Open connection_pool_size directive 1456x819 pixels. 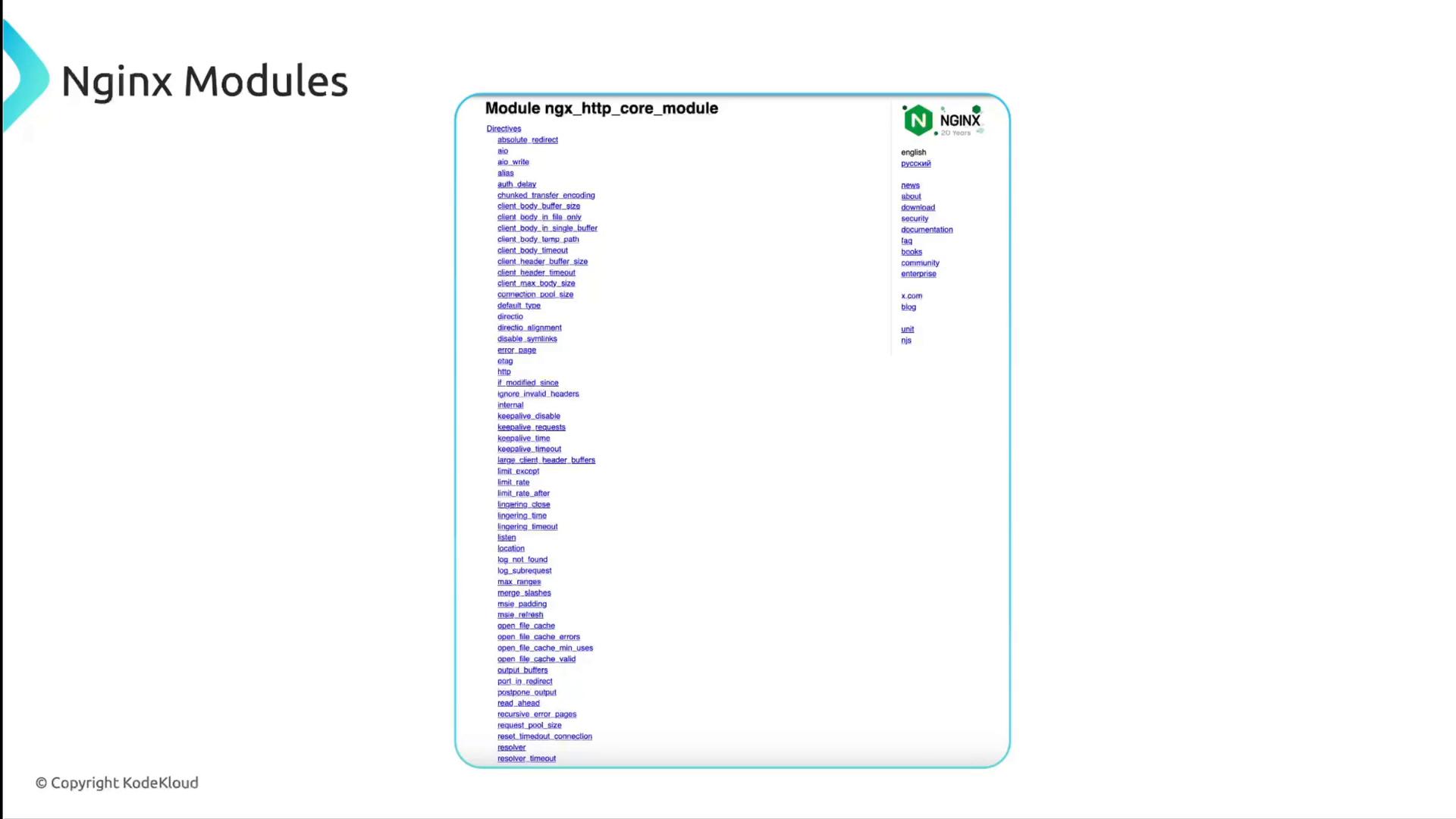click(x=535, y=294)
